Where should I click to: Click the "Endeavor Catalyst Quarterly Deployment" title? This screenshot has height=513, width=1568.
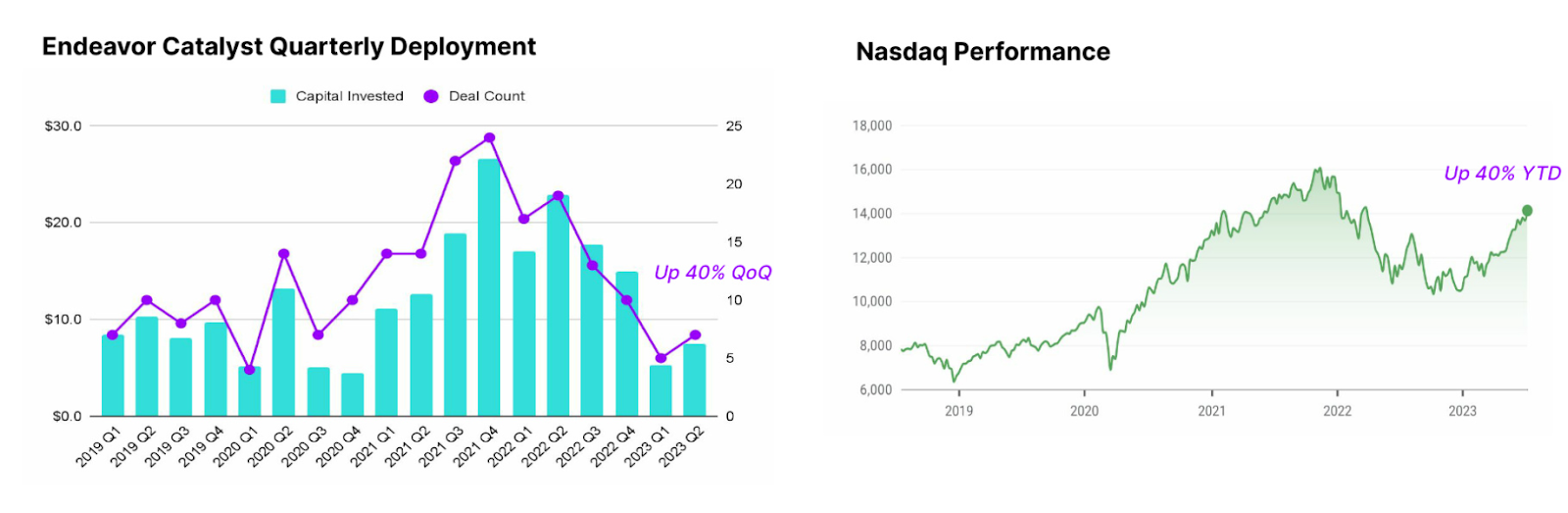click(x=289, y=47)
